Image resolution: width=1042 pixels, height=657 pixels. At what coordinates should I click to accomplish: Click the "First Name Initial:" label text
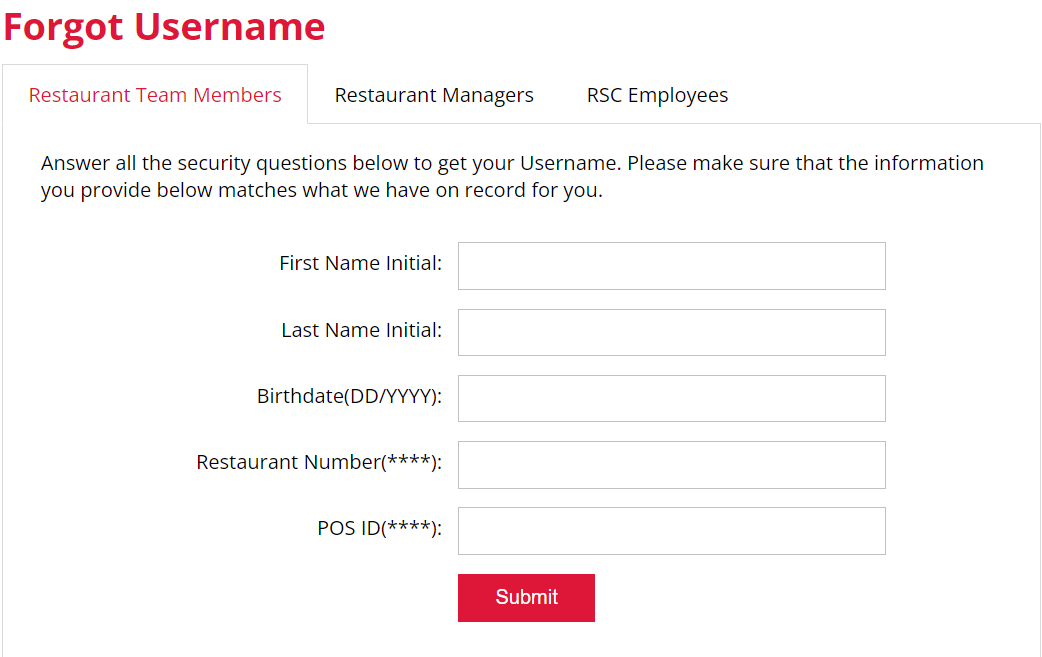[x=360, y=263]
